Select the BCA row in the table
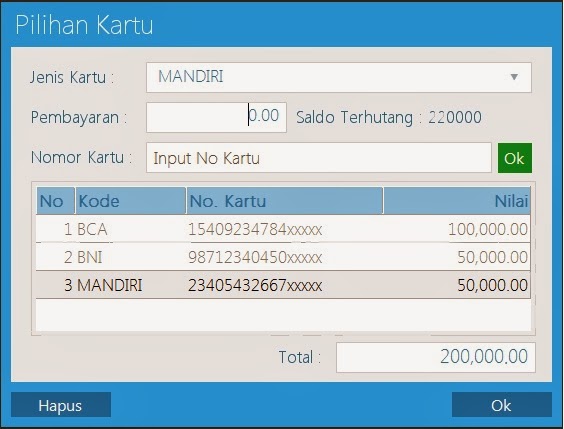Image resolution: width=564 pixels, height=429 pixels. point(283,229)
